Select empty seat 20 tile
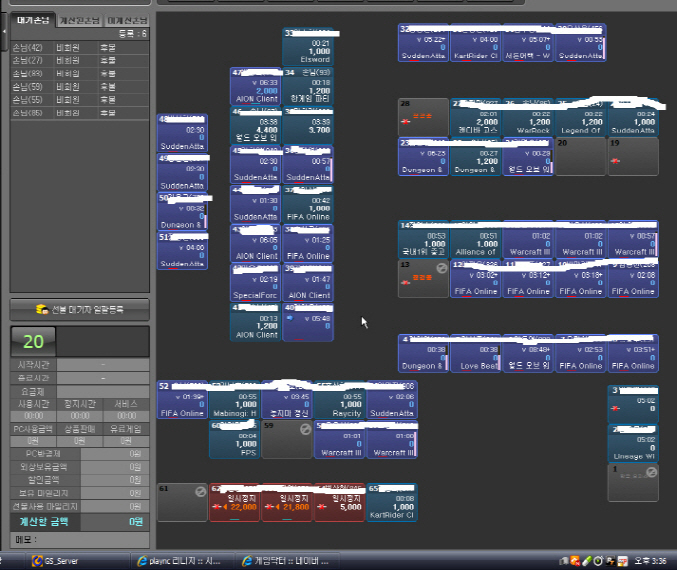This screenshot has width=677, height=570. coord(580,156)
